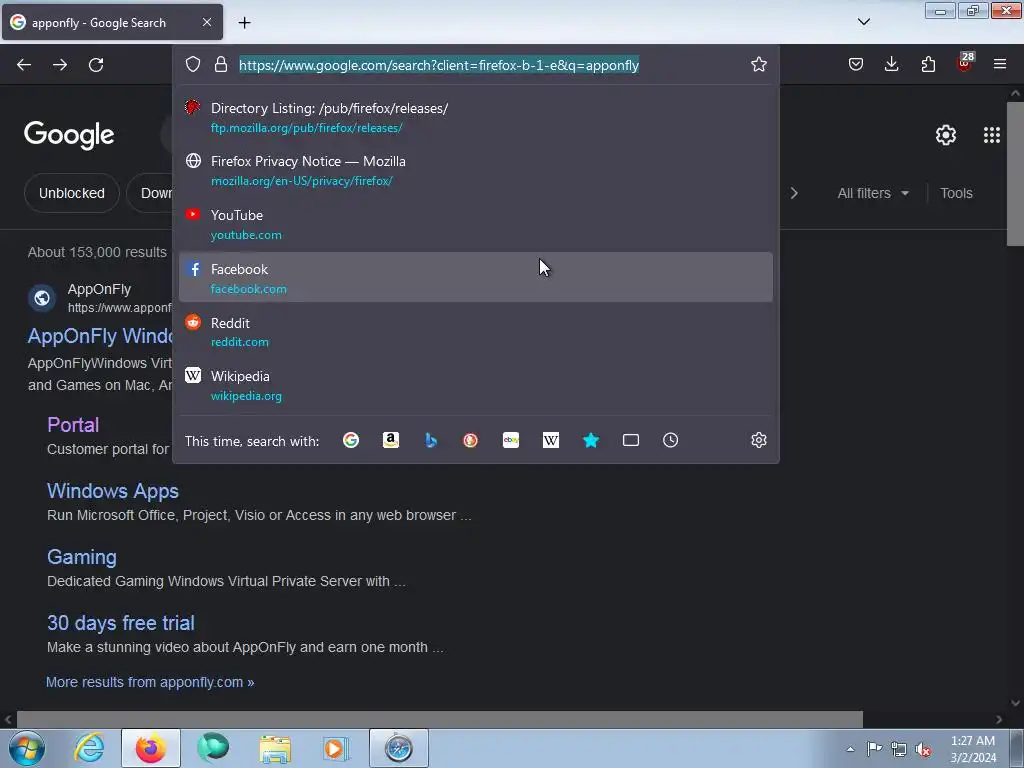Viewport: 1024px width, 768px height.
Task: Click the horizontal scrollbar thumb
Action: [439, 719]
